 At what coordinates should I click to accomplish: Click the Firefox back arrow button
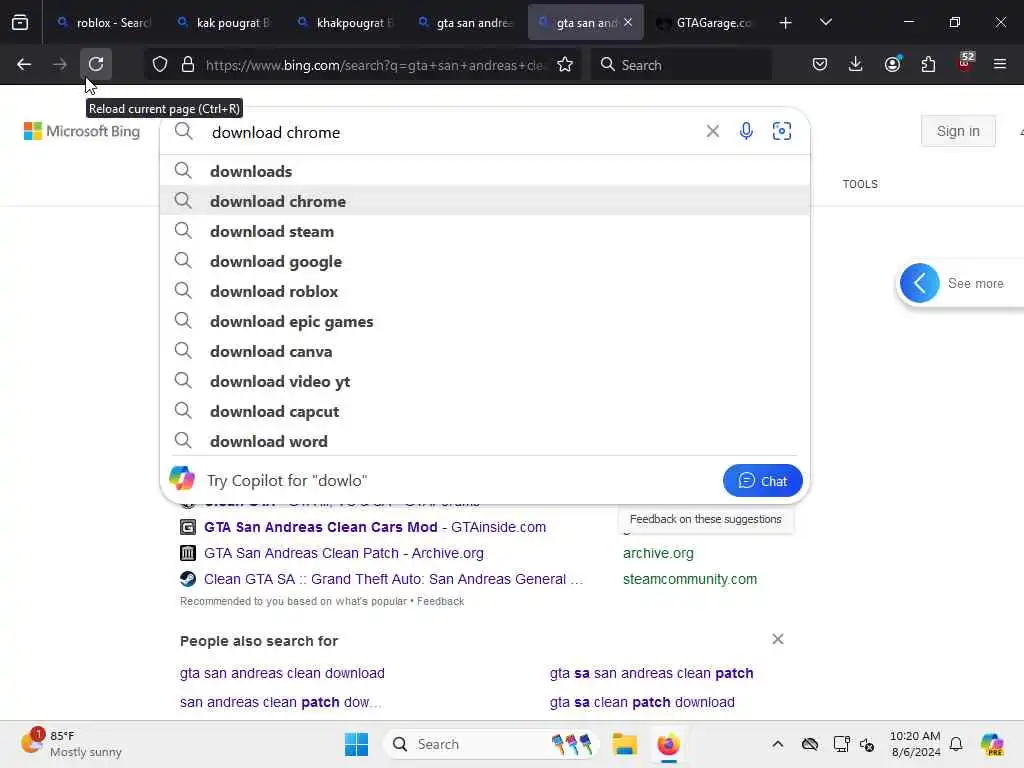pos(24,64)
